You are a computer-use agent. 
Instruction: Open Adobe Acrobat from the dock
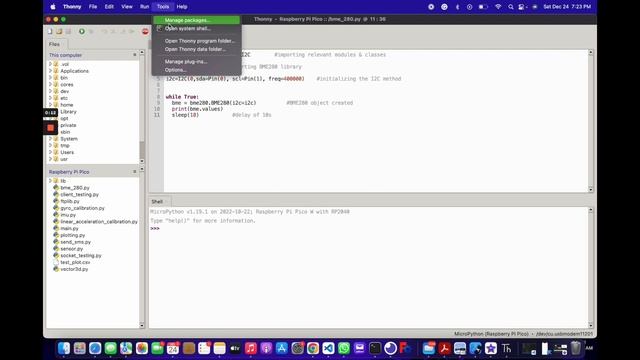(444, 348)
